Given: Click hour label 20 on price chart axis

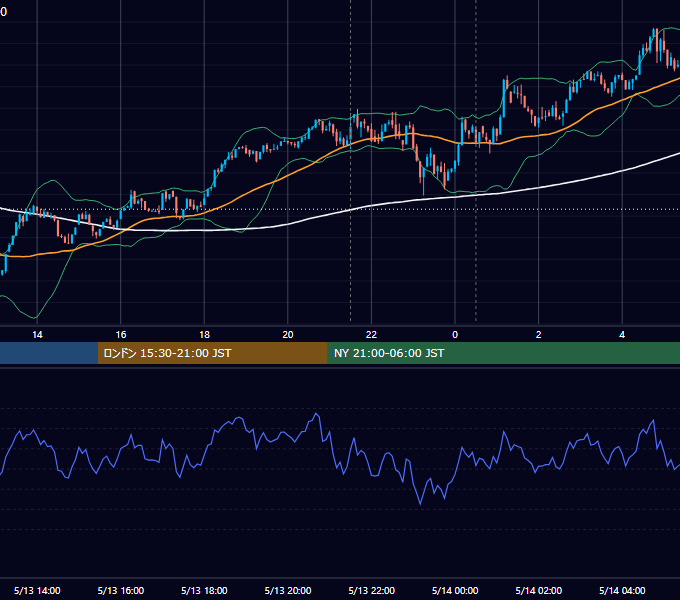Looking at the screenshot, I should [x=288, y=335].
